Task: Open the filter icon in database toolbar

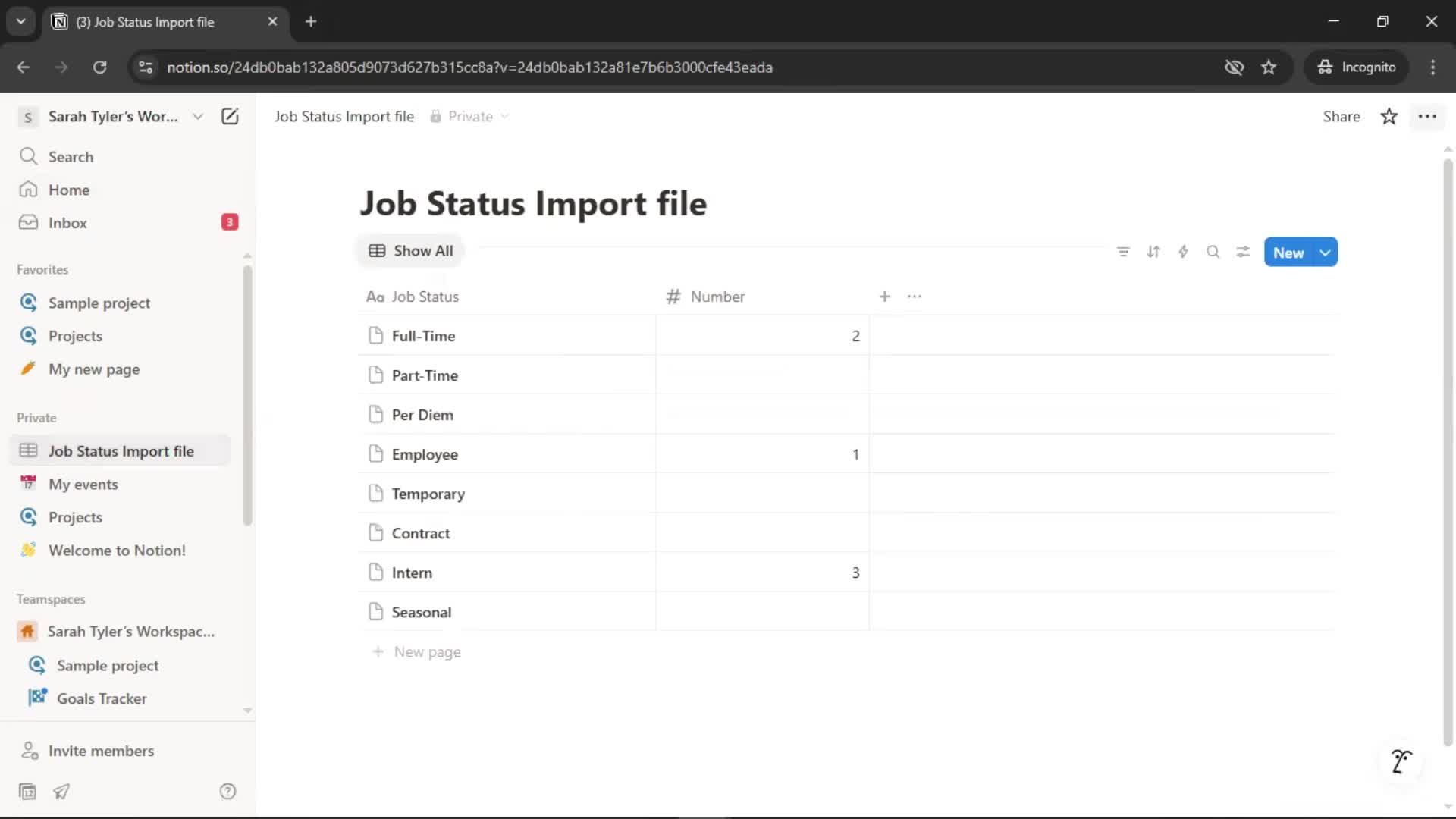Action: click(x=1123, y=252)
